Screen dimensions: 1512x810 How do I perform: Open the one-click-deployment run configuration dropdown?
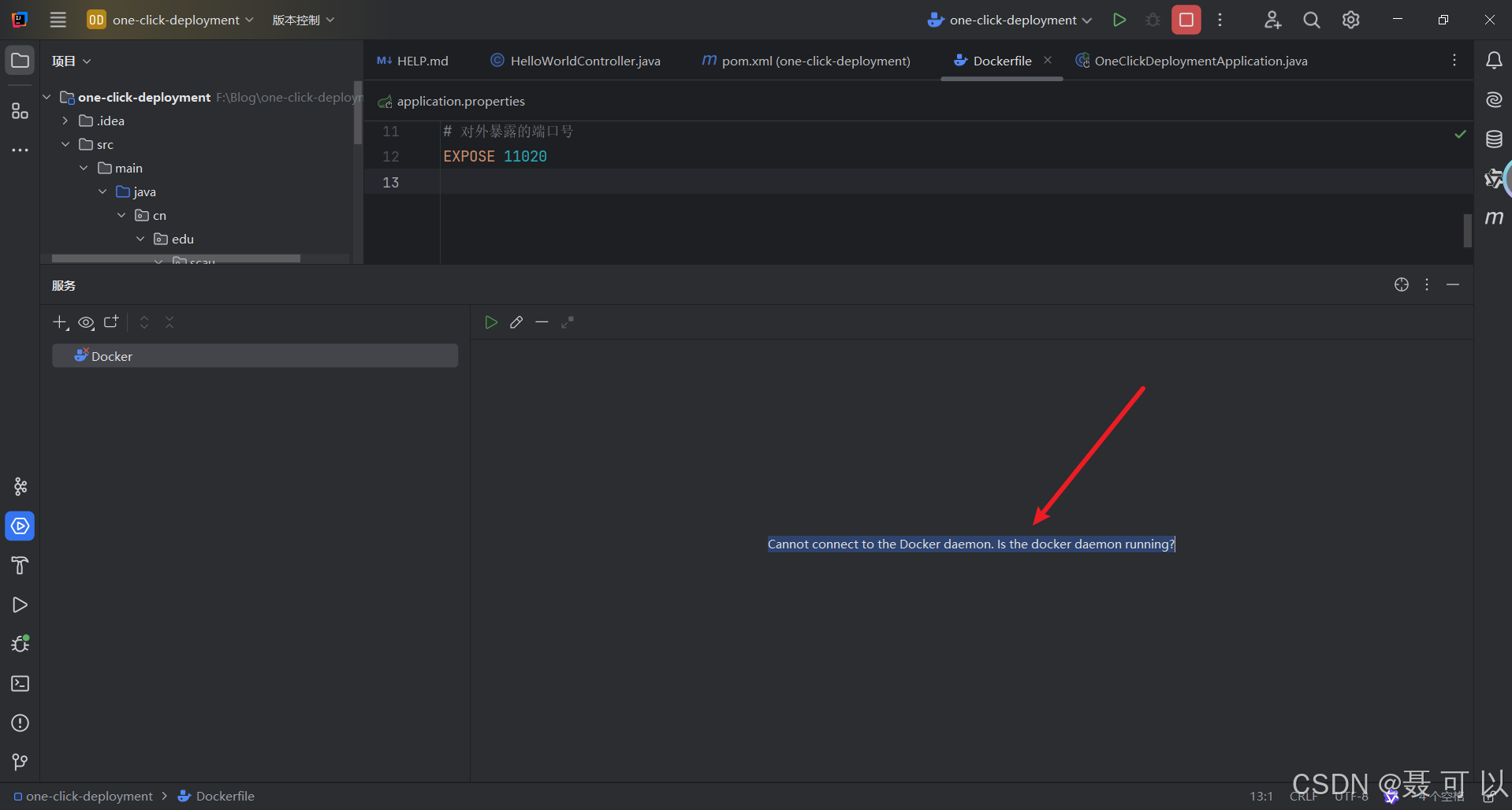(1009, 20)
